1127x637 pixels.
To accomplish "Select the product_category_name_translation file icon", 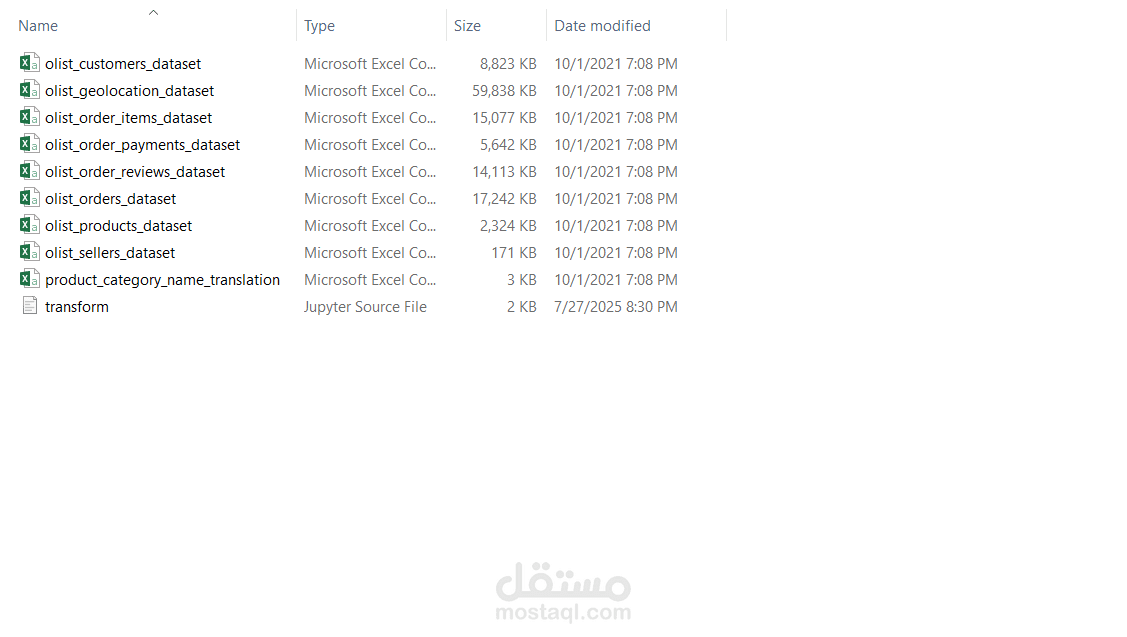I will pyautogui.click(x=29, y=279).
